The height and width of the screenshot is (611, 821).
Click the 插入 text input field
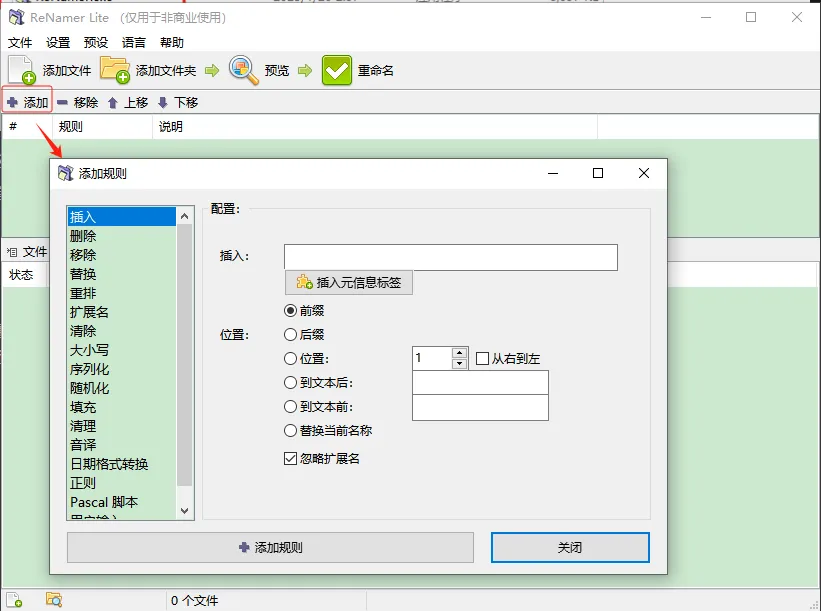(x=451, y=257)
